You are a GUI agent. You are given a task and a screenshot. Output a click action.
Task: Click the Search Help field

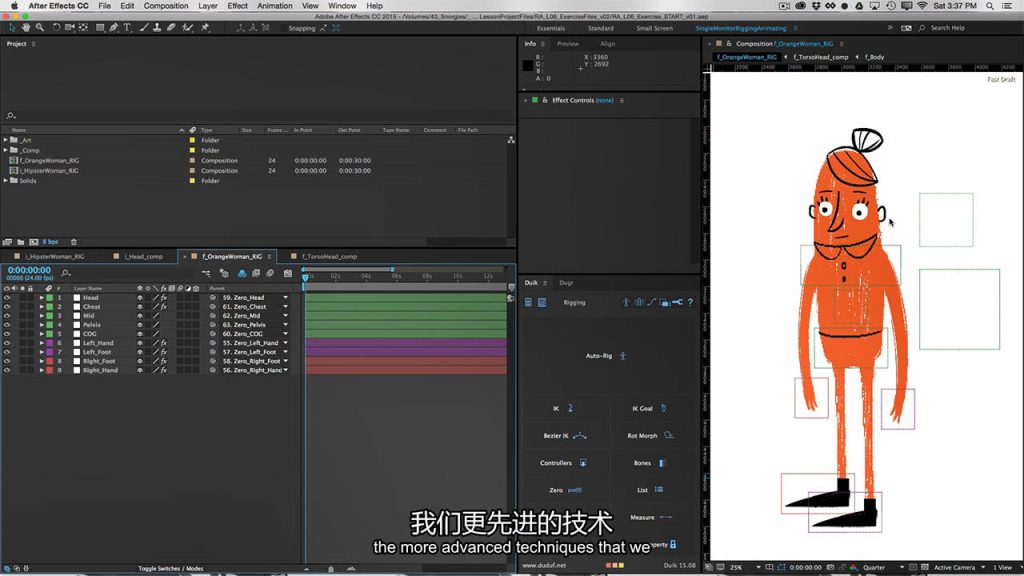point(948,28)
